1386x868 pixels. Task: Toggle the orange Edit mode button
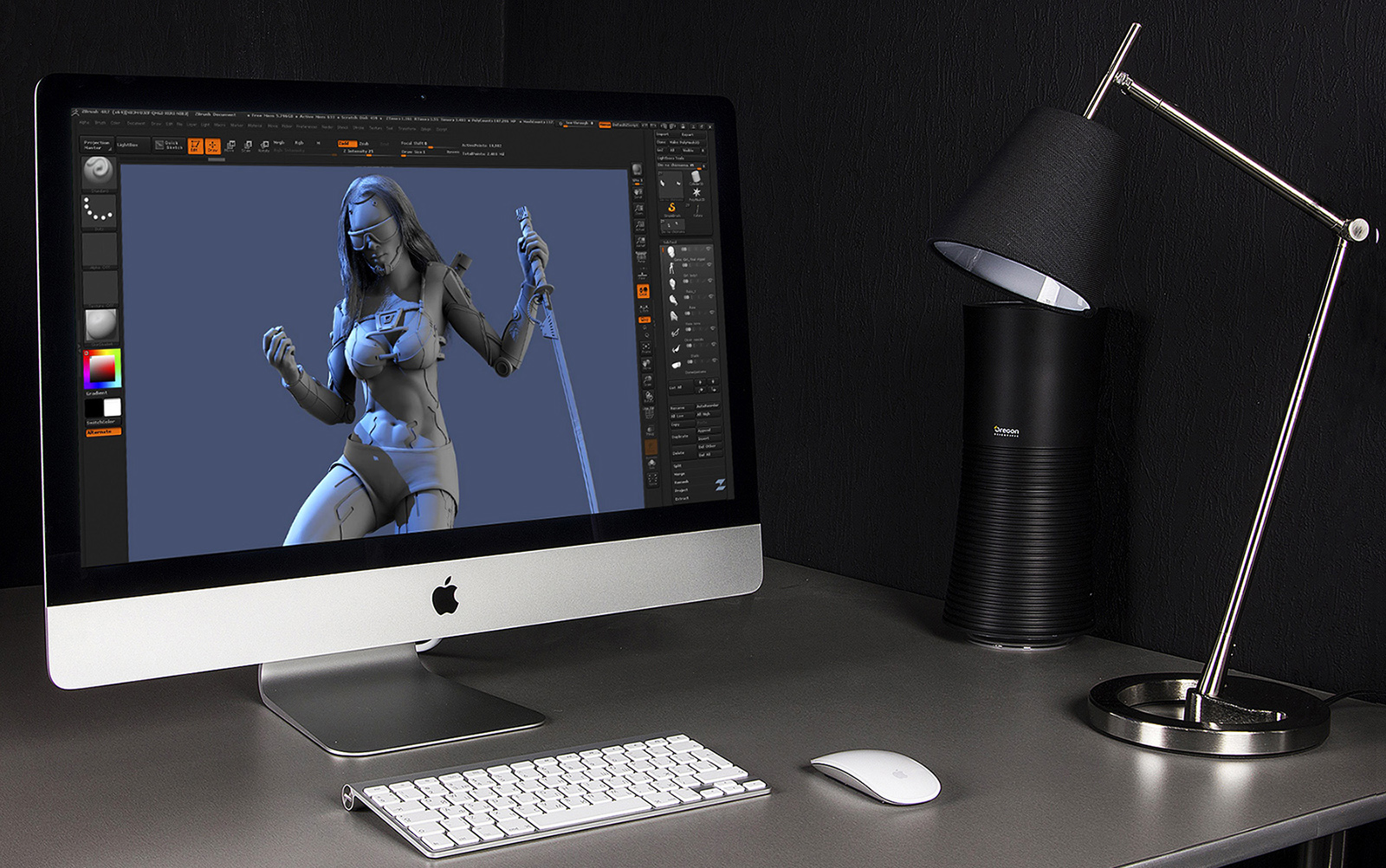point(196,146)
